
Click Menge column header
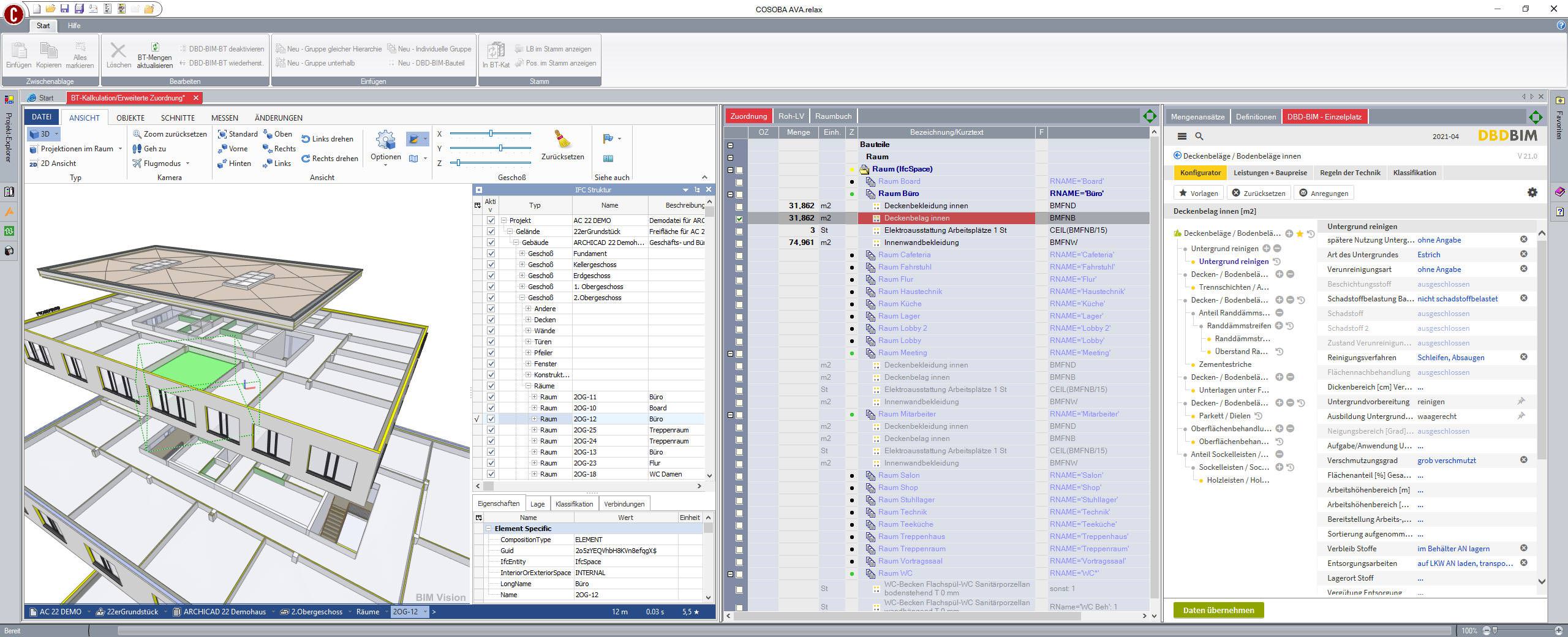pyautogui.click(x=798, y=132)
